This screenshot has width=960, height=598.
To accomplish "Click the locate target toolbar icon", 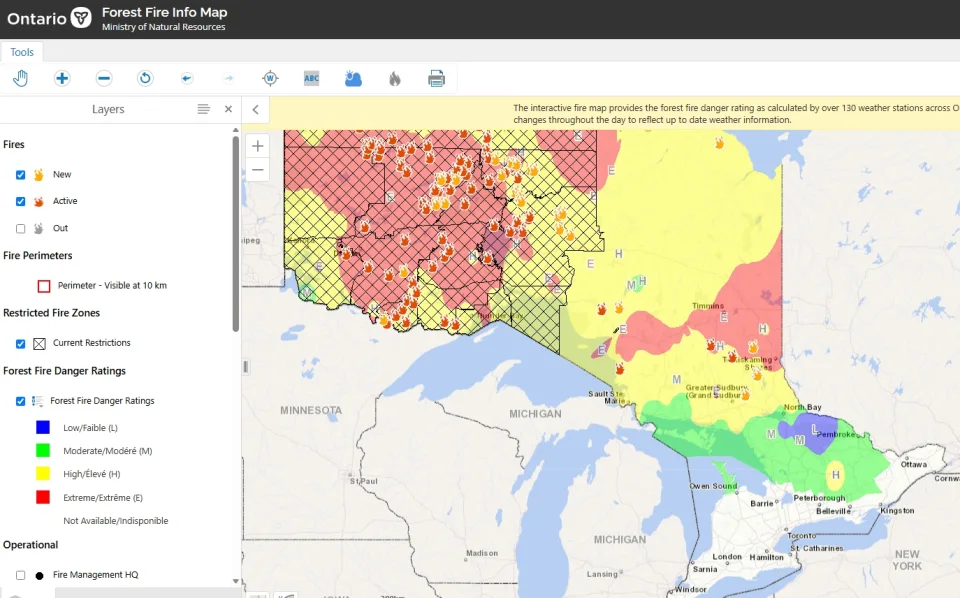I will coord(270,78).
